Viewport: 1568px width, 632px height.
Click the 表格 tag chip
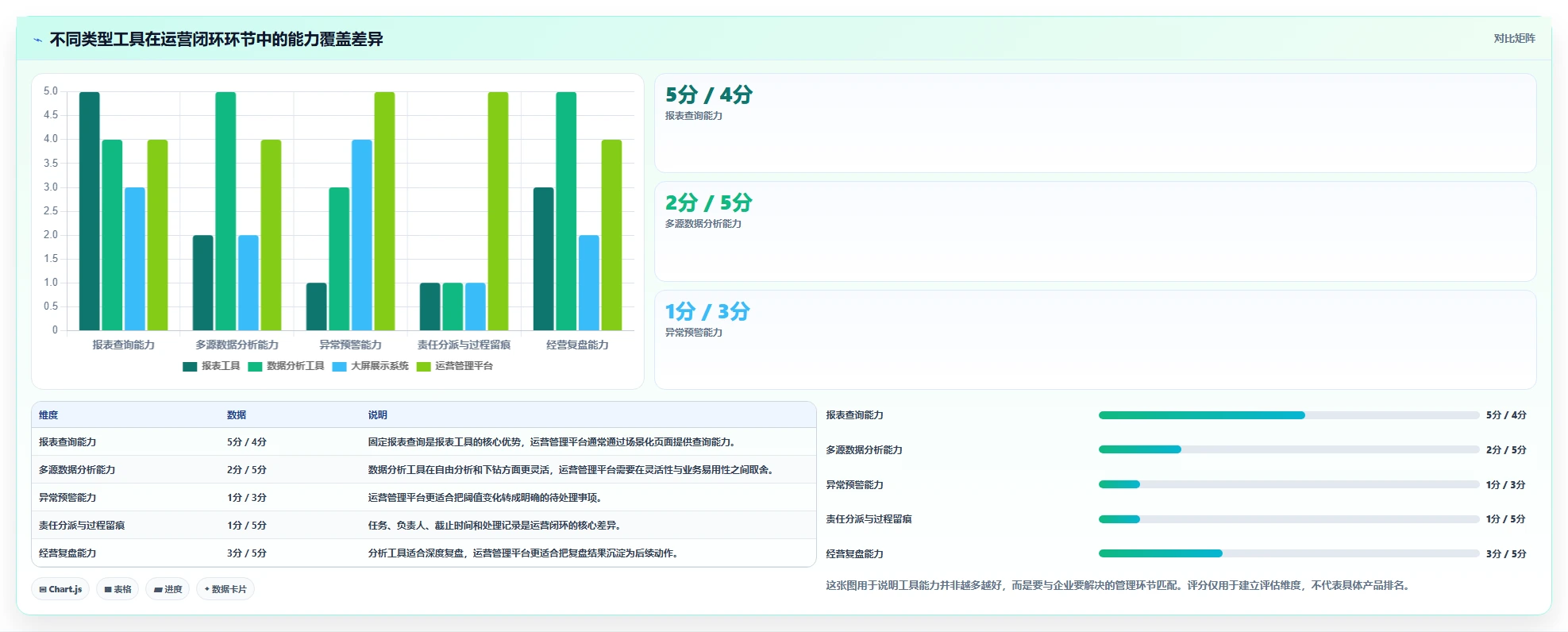click(x=118, y=589)
